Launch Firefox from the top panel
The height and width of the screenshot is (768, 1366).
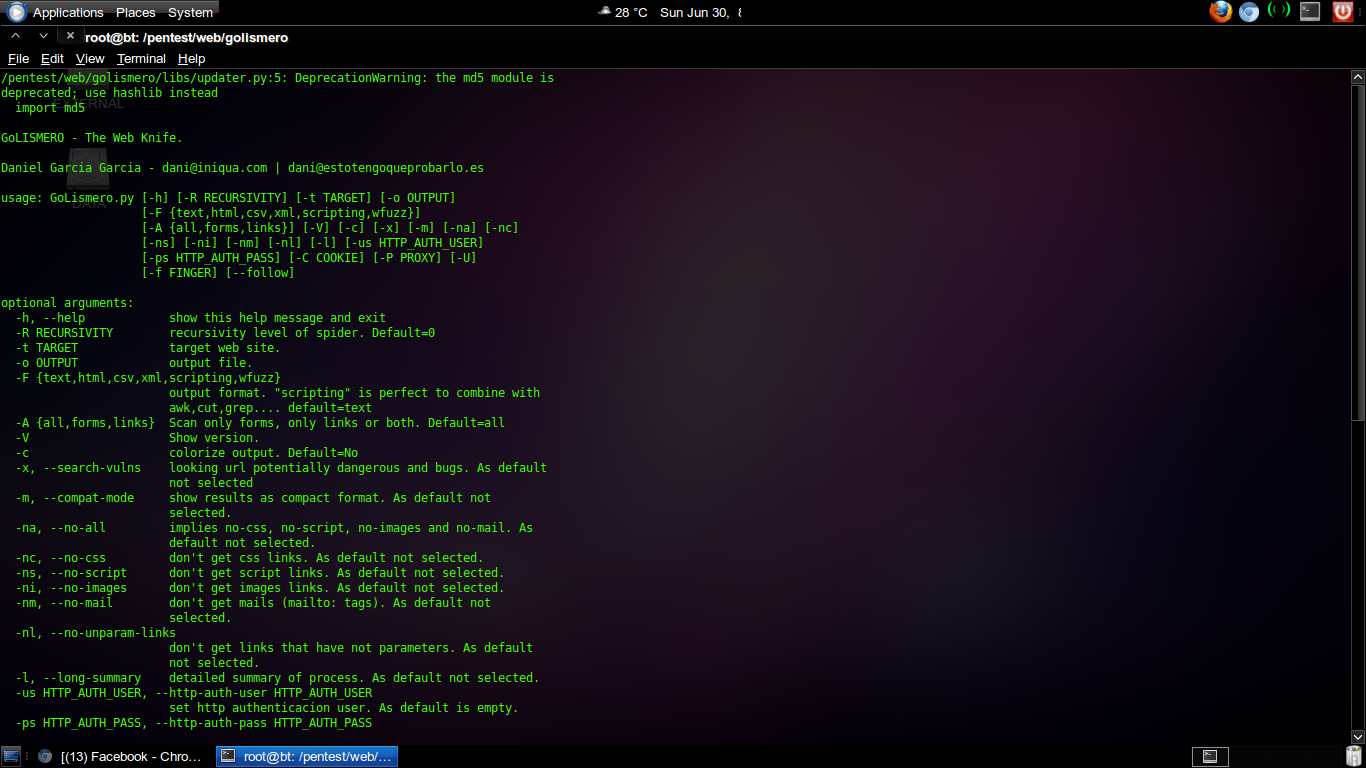(1220, 12)
